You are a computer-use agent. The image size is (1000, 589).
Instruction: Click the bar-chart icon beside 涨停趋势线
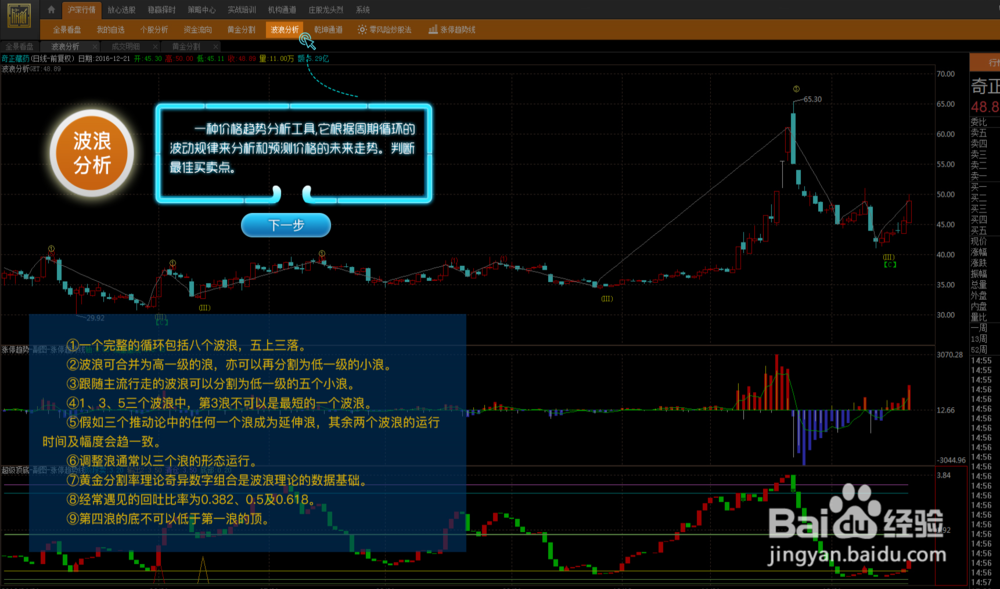pos(433,29)
